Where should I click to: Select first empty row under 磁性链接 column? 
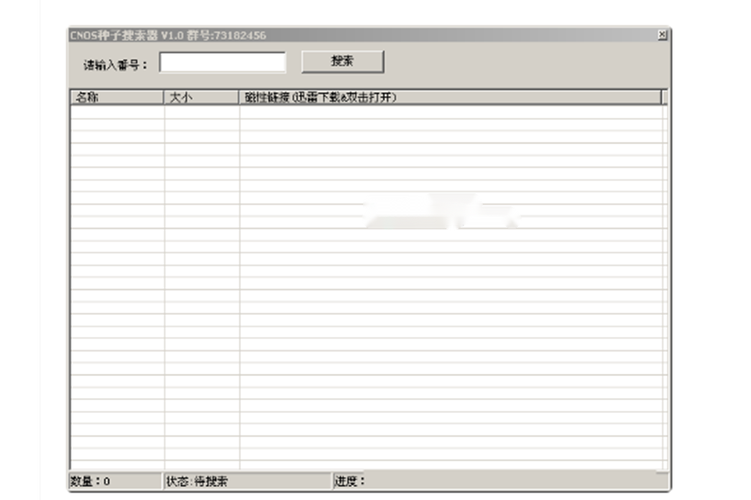450,112
